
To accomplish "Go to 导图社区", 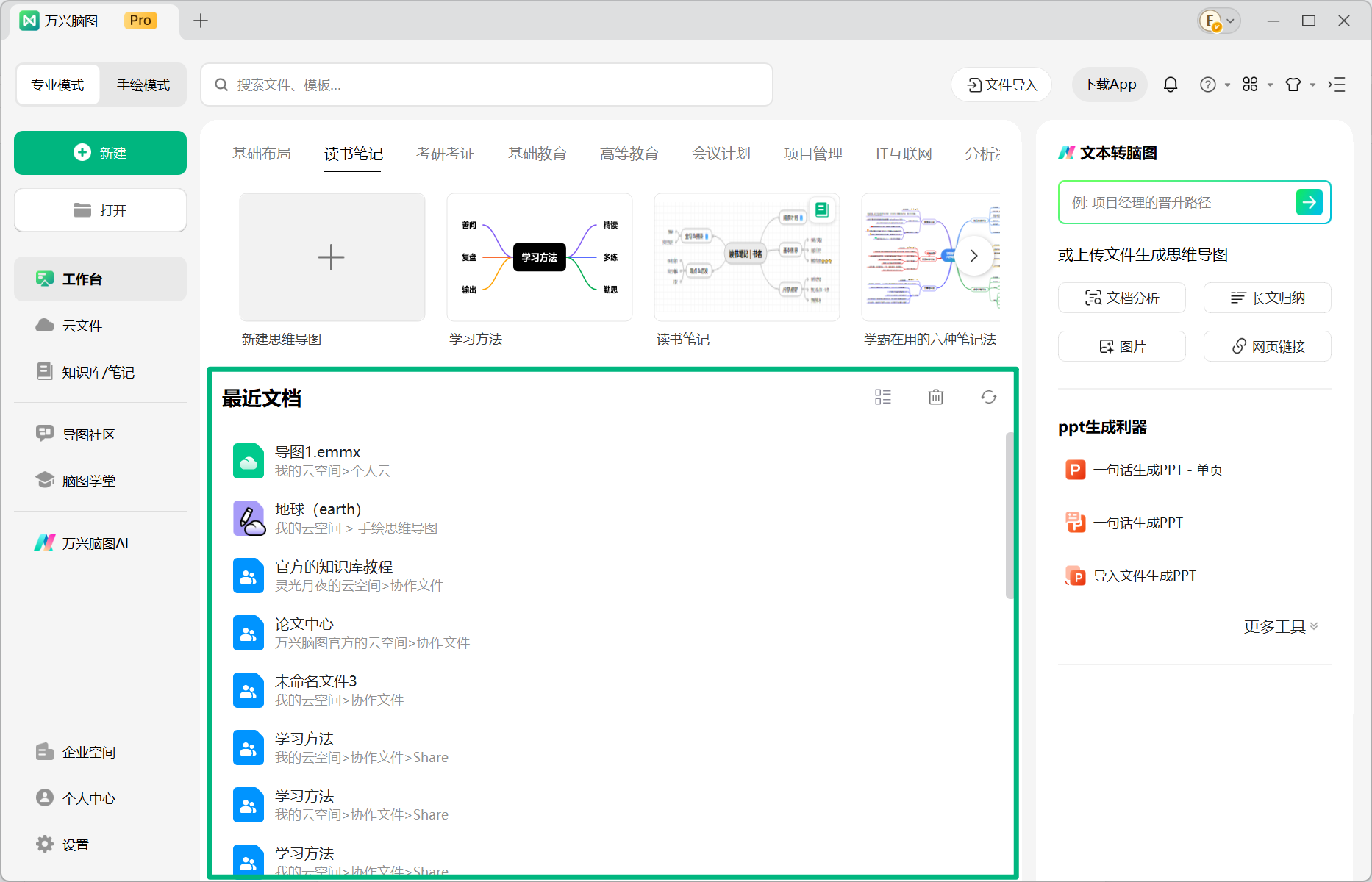I will [x=100, y=434].
